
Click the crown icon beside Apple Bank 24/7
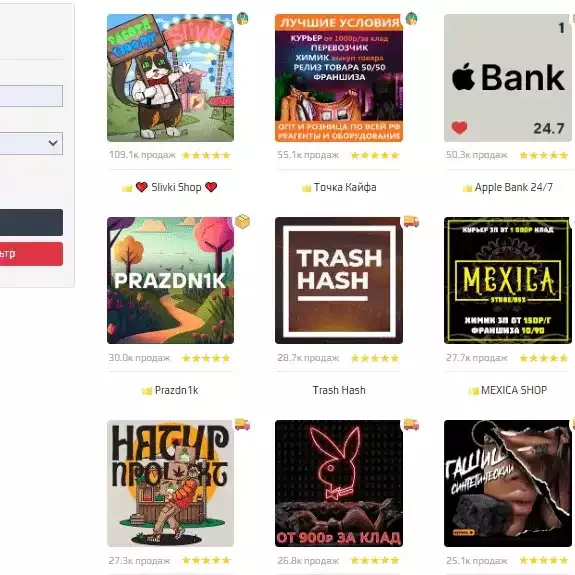(x=468, y=188)
